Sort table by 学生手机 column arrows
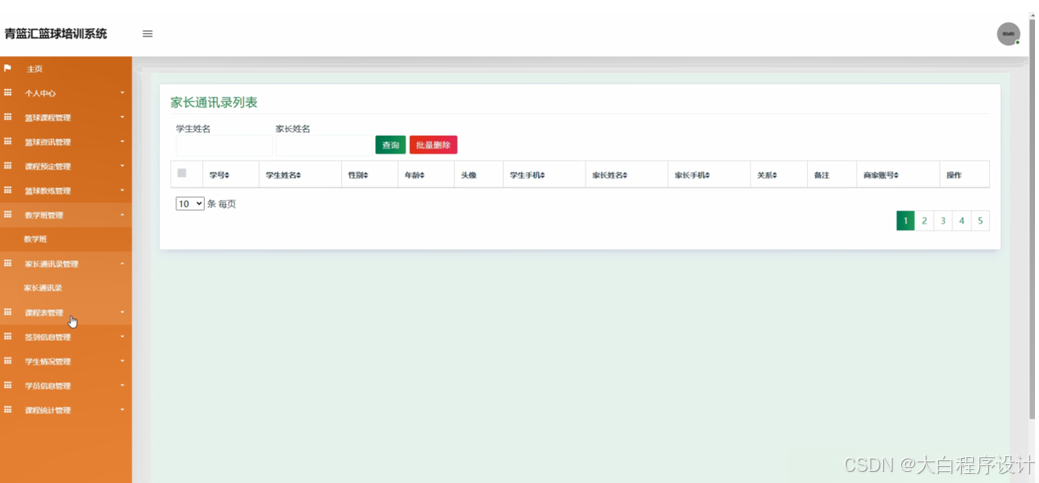1039x483 pixels. [543, 176]
